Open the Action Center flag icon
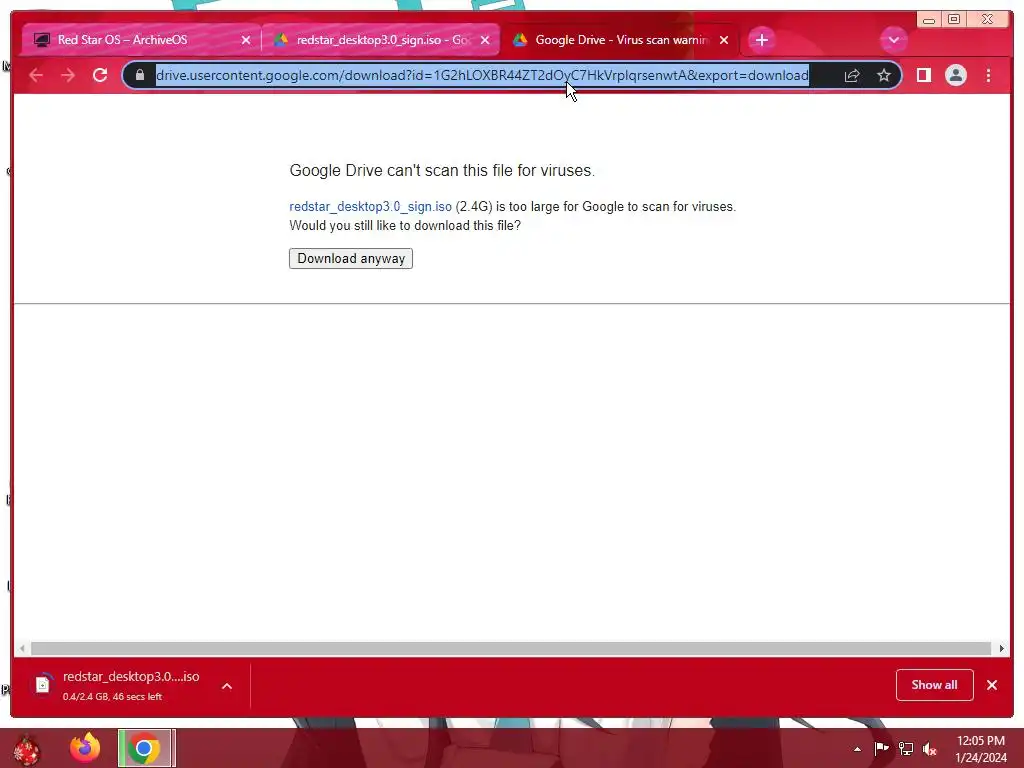Screen dimensions: 1024x768 coord(881,748)
